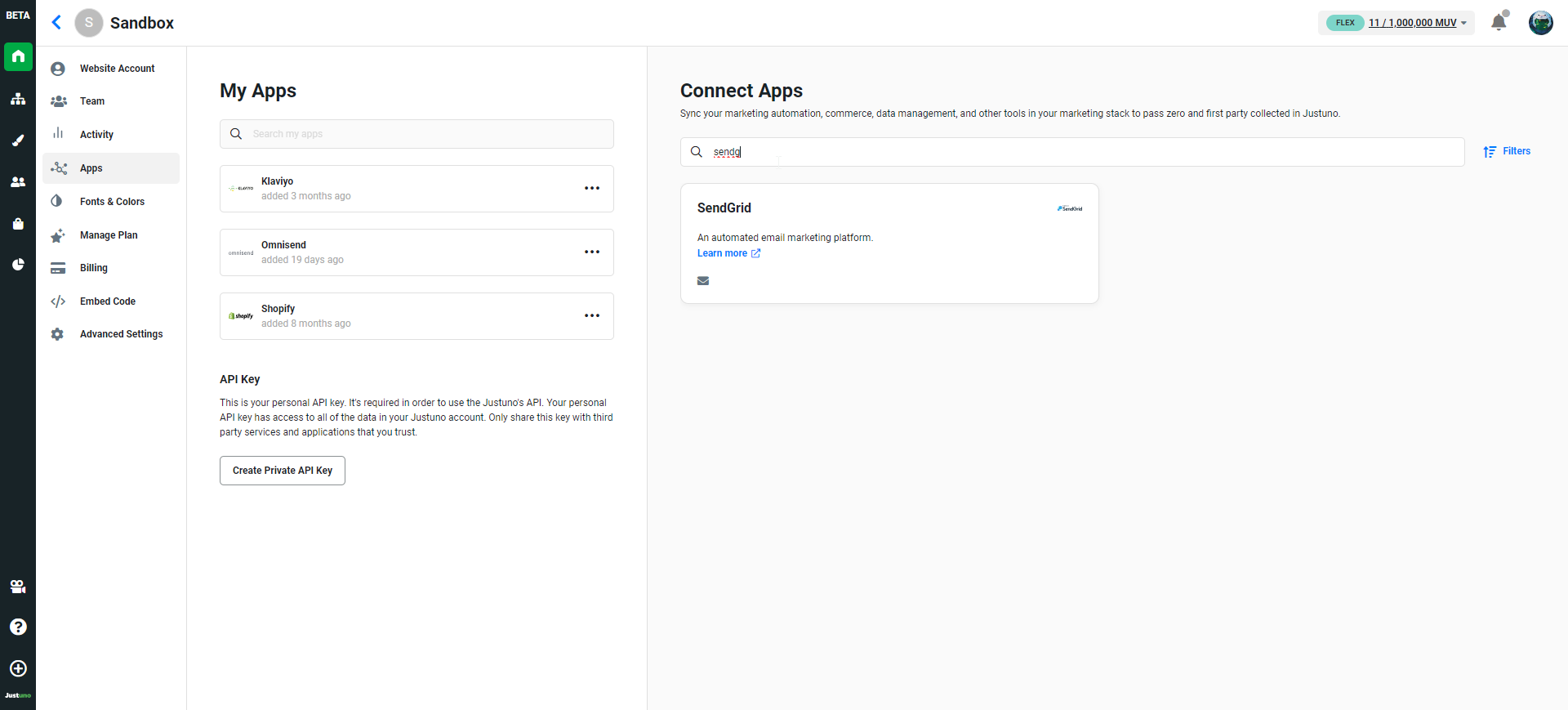
Task: Go to Billing settings page
Action: [93, 268]
